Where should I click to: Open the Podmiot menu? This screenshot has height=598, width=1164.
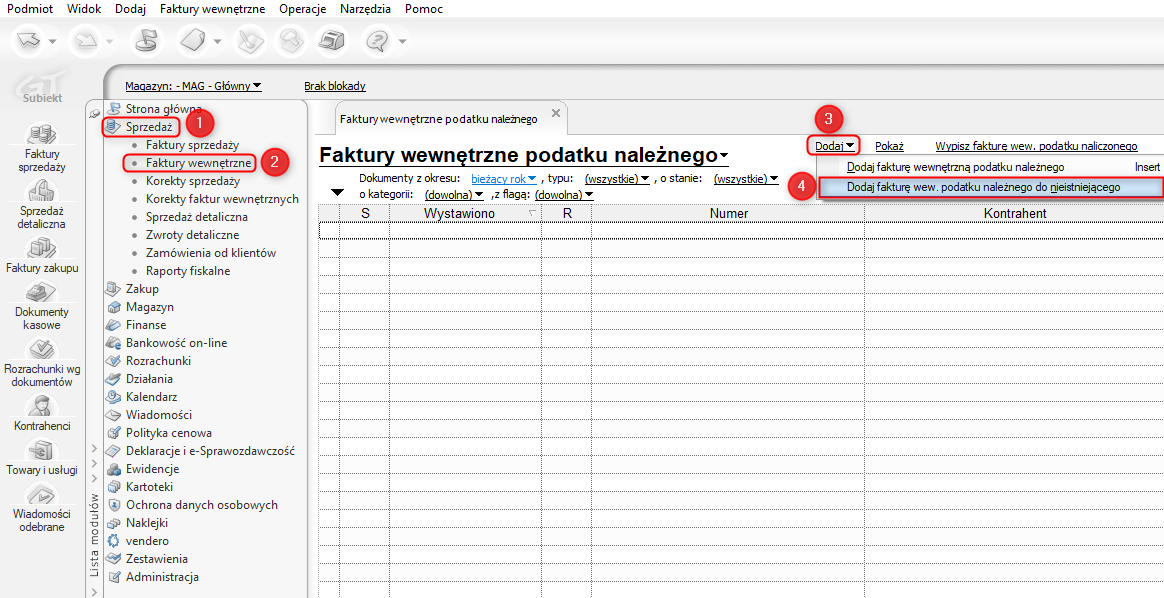pos(28,10)
